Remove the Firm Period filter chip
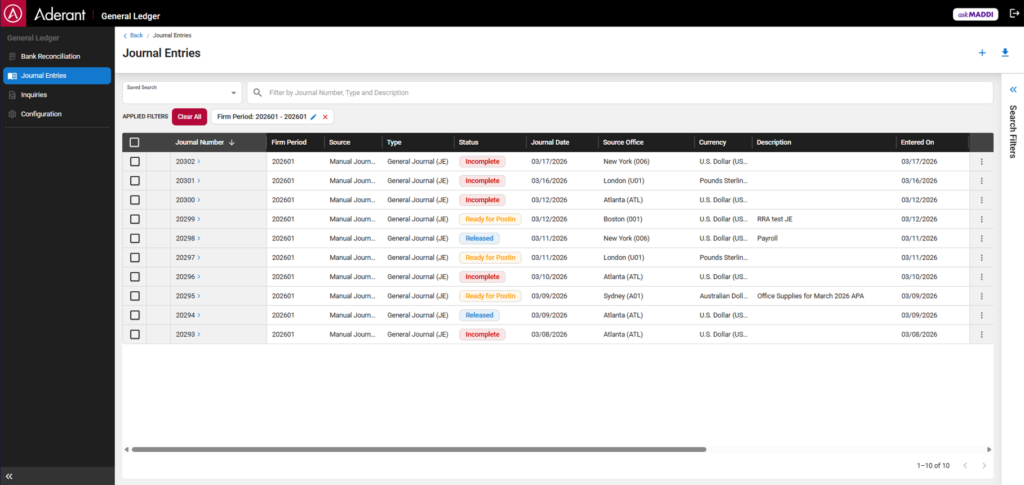 click(325, 117)
